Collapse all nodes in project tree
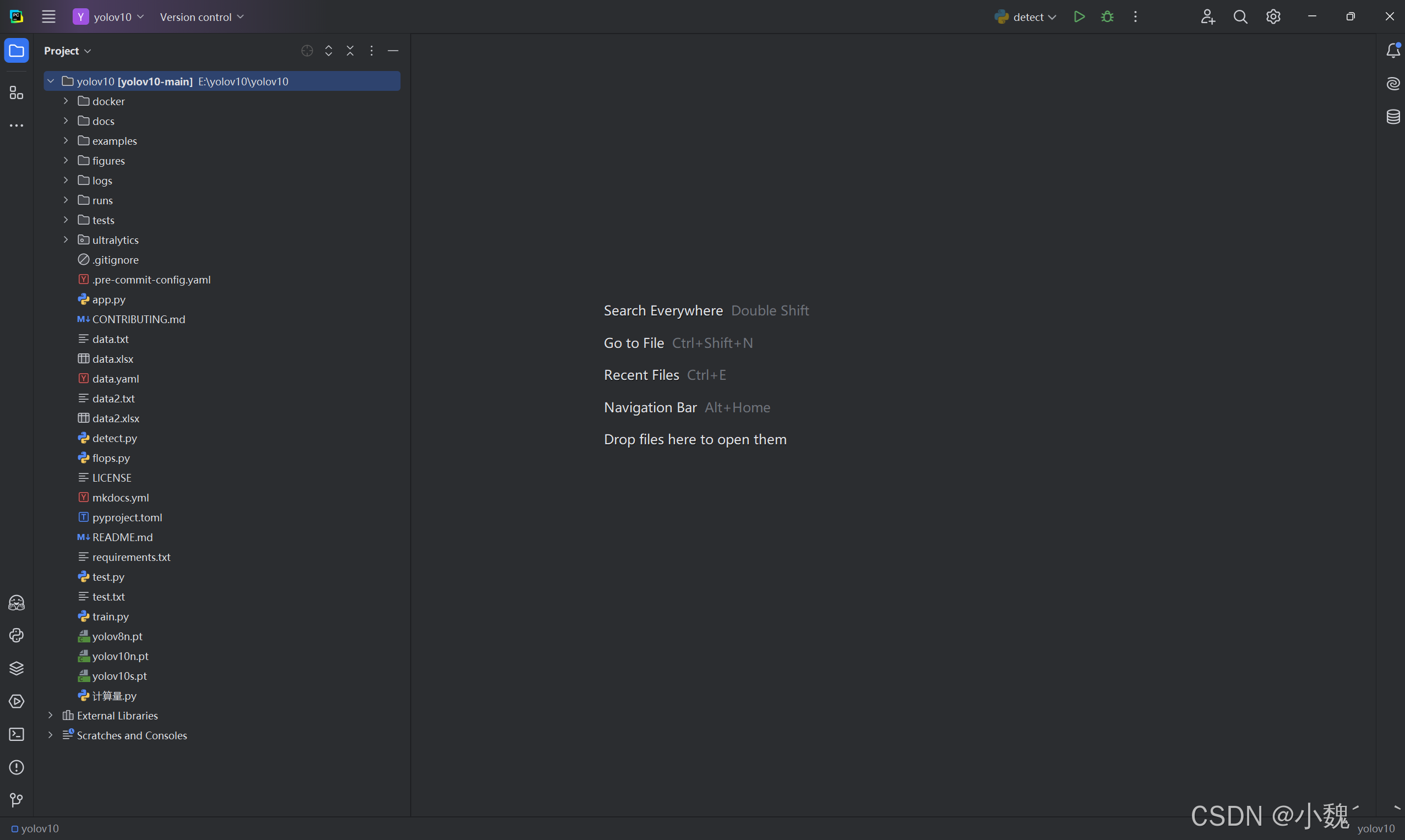 (x=350, y=51)
